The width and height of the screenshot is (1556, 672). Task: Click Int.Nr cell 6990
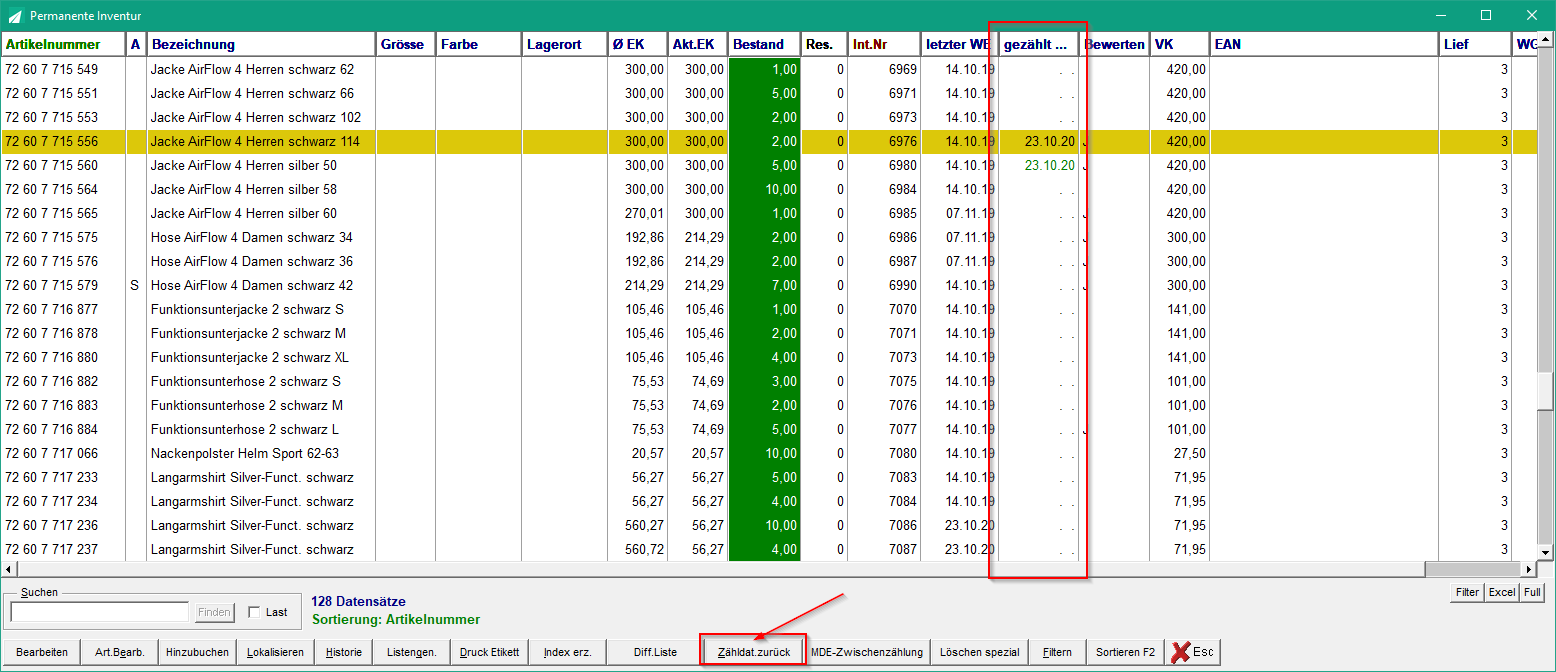(902, 285)
